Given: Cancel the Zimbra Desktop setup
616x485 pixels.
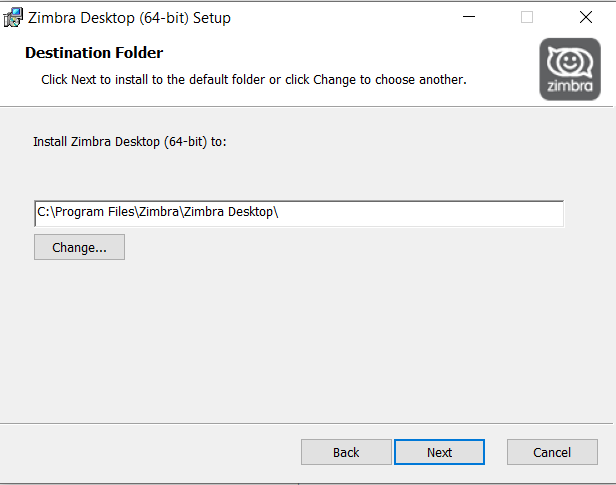Looking at the screenshot, I should coord(552,452).
